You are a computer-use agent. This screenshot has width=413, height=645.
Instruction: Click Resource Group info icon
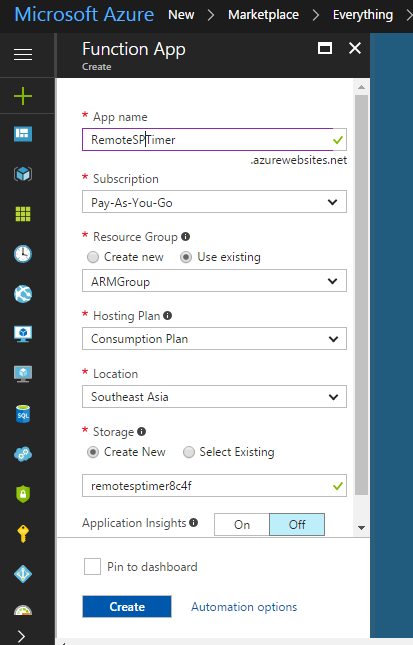186,237
